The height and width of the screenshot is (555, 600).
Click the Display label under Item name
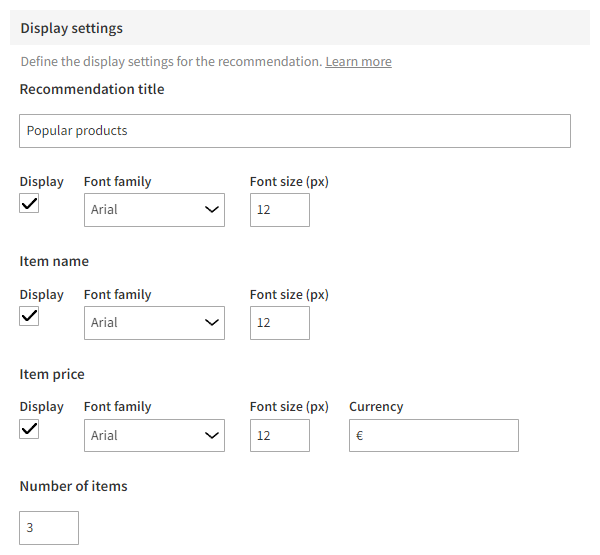click(41, 295)
